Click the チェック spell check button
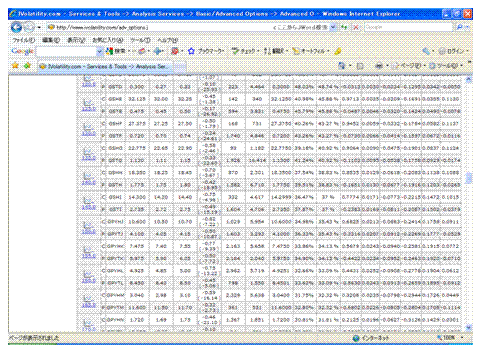The width and height of the screenshot is (480, 360). (245, 51)
